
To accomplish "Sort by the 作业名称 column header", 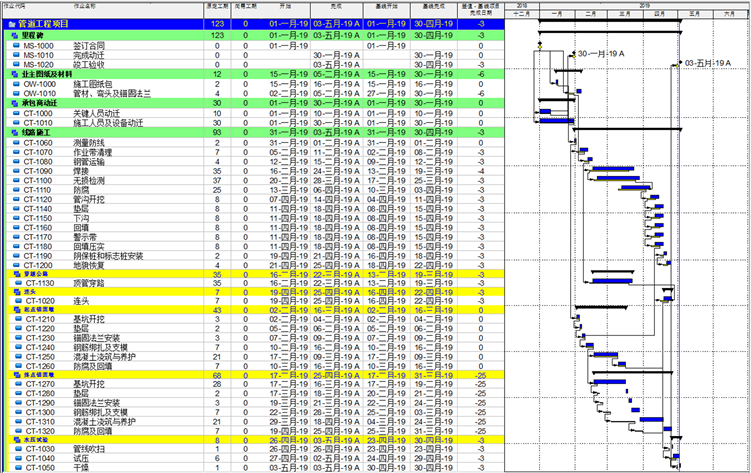I will (86, 6).
